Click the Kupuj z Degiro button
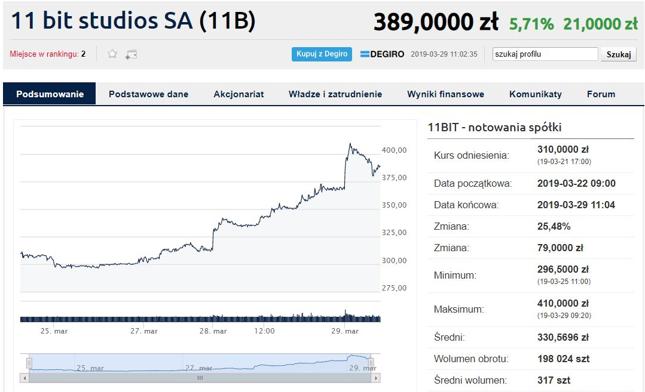Screen dimensions: 645x392 click(x=322, y=54)
